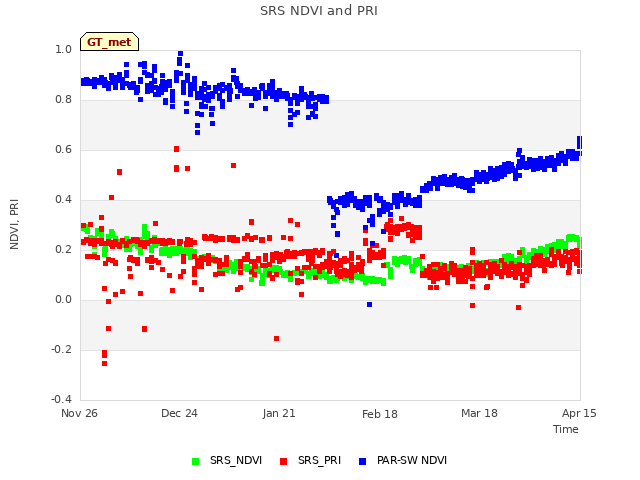This screenshot has height=480, width=640.
Task: Click the chart title SRS NDVI and PRI
Action: (x=319, y=11)
